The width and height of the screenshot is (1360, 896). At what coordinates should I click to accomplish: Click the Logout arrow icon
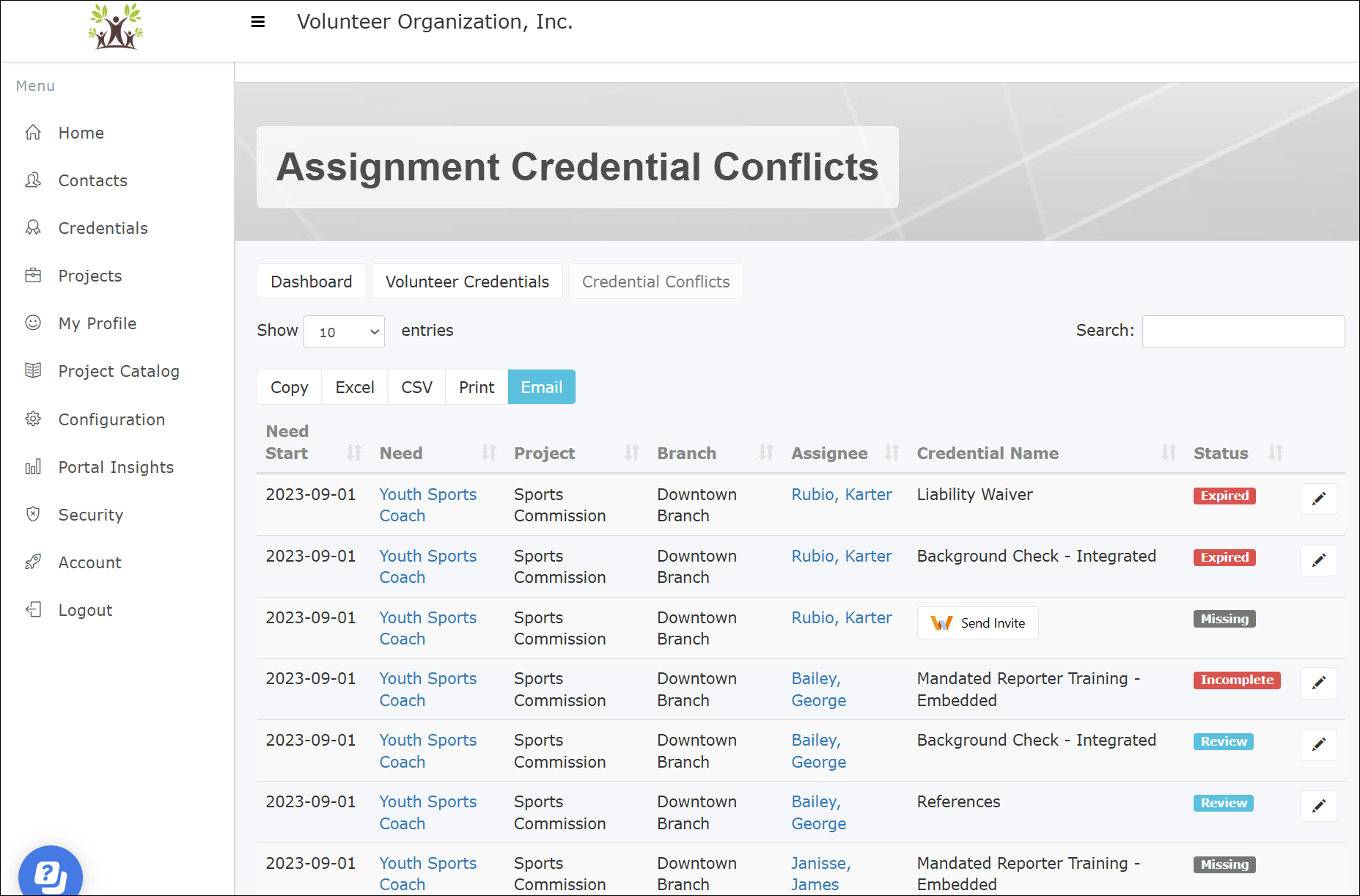click(x=33, y=610)
